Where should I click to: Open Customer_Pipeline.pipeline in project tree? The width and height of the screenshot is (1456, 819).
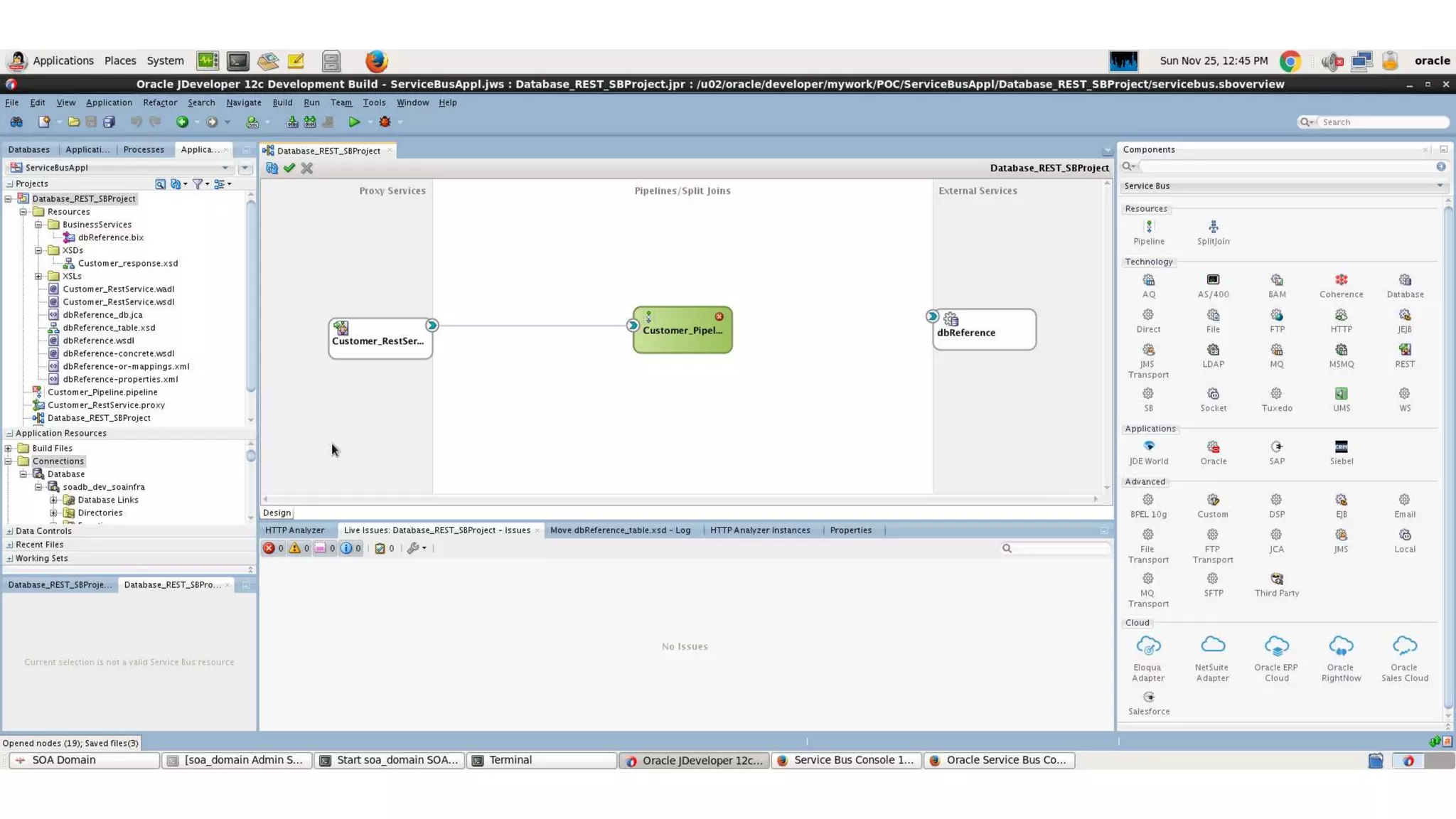point(102,392)
